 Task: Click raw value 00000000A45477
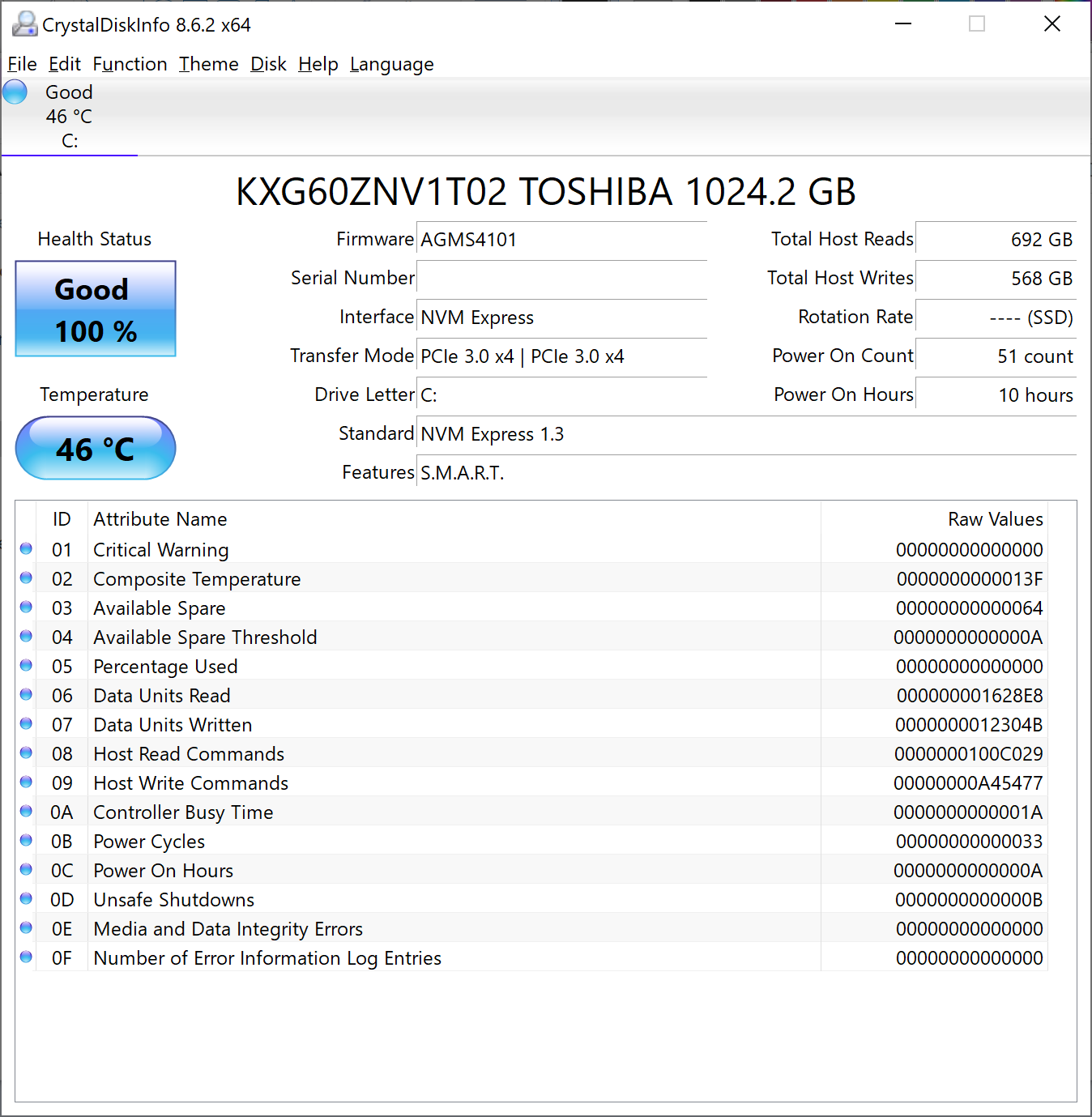tap(968, 783)
